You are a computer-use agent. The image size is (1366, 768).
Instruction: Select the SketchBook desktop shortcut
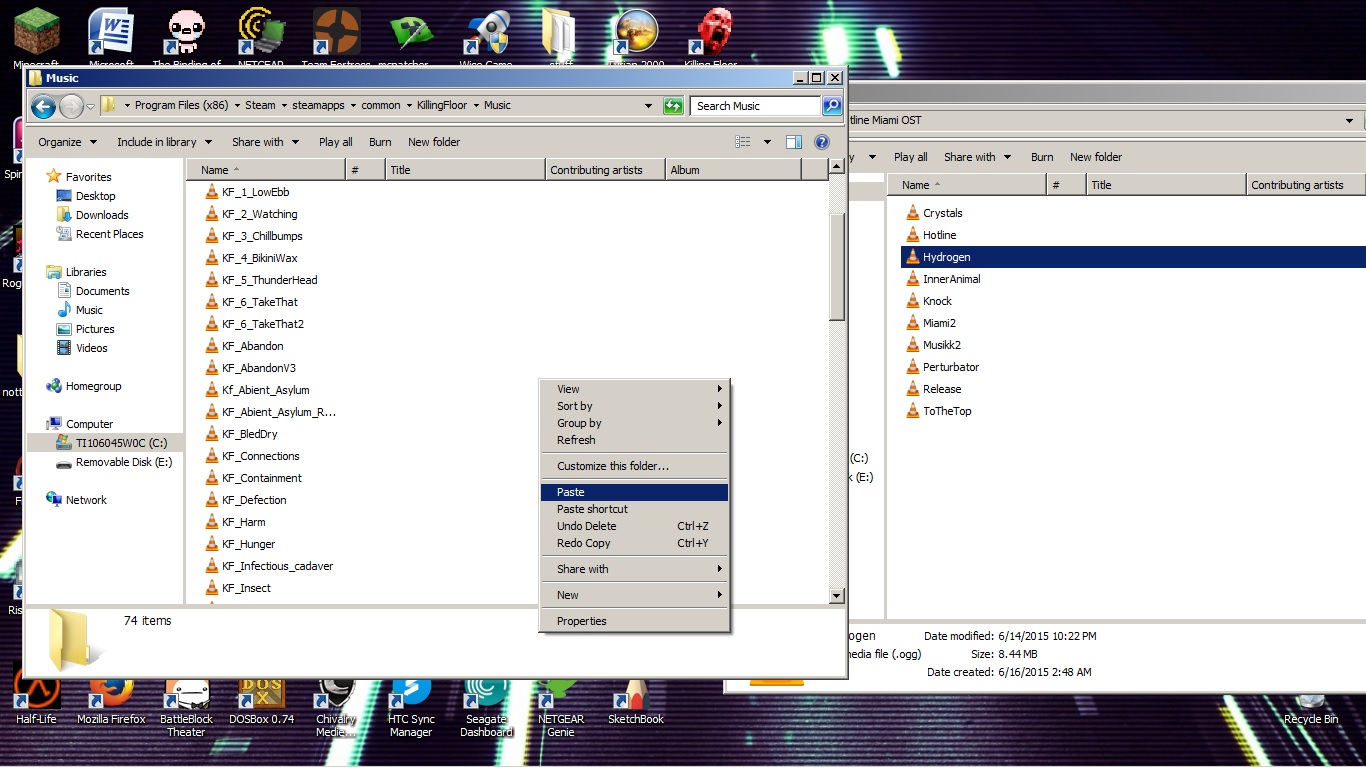click(x=636, y=697)
